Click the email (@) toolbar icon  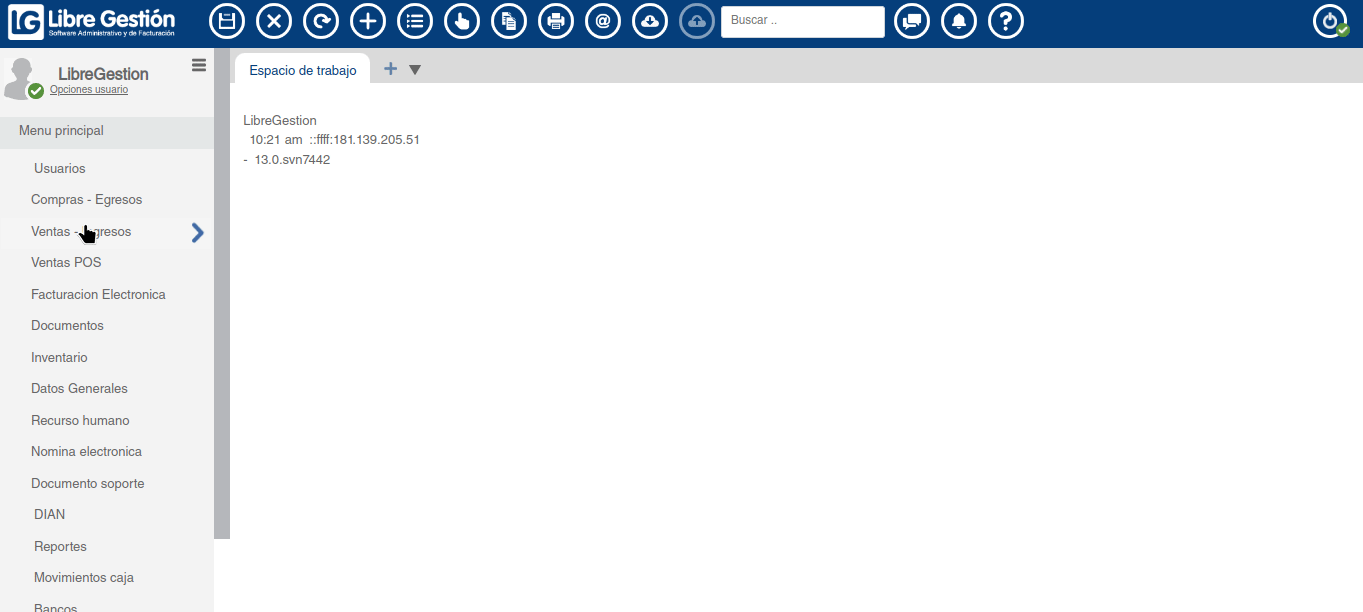(x=603, y=20)
